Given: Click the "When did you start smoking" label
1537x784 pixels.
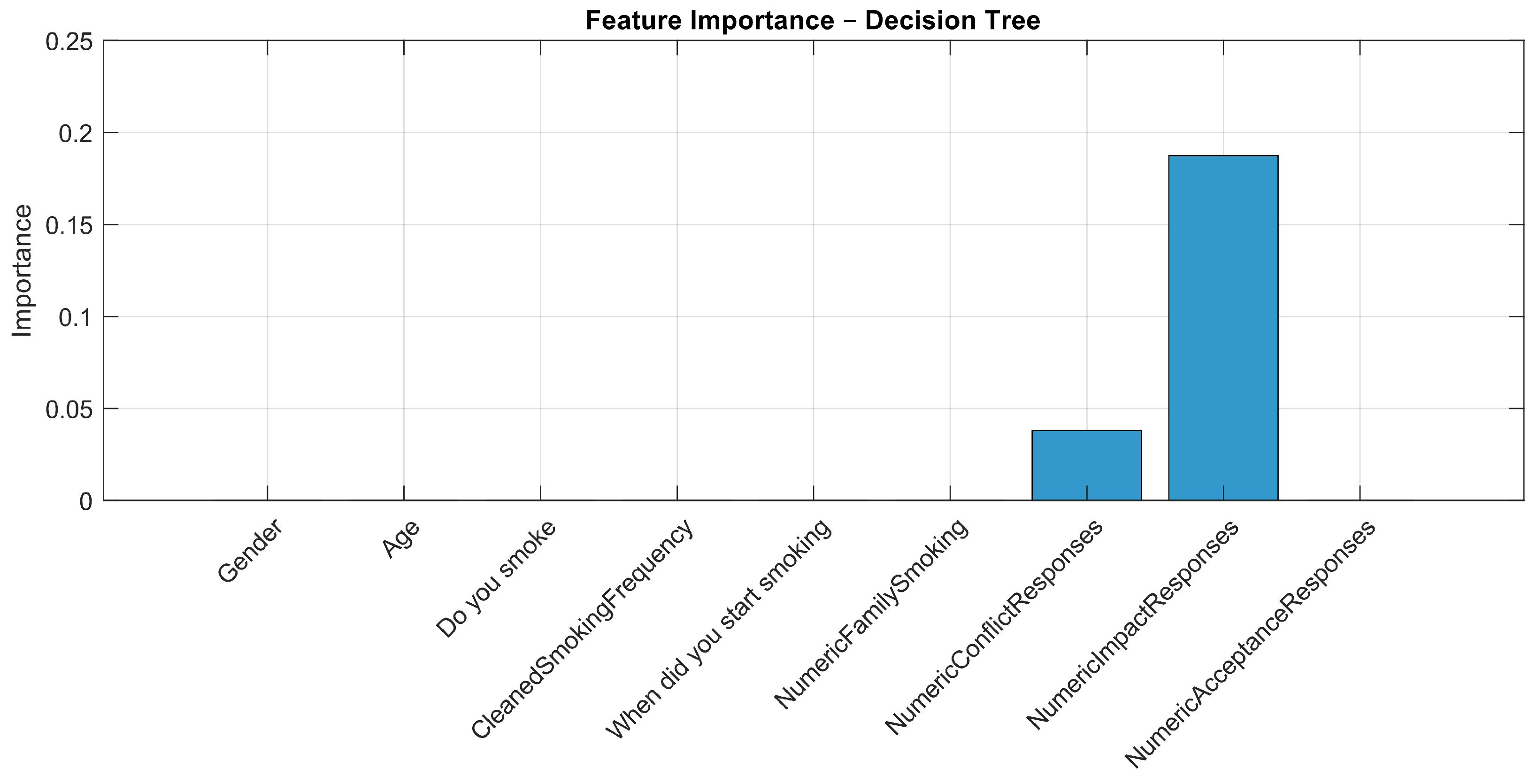Looking at the screenshot, I should [x=718, y=629].
